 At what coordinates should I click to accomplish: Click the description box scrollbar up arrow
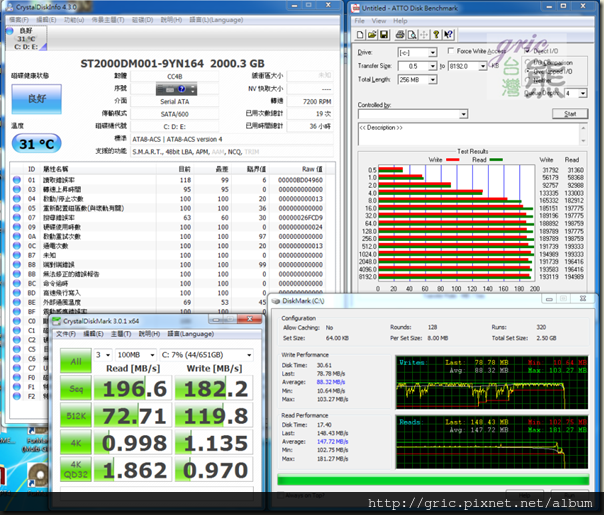(x=583, y=127)
